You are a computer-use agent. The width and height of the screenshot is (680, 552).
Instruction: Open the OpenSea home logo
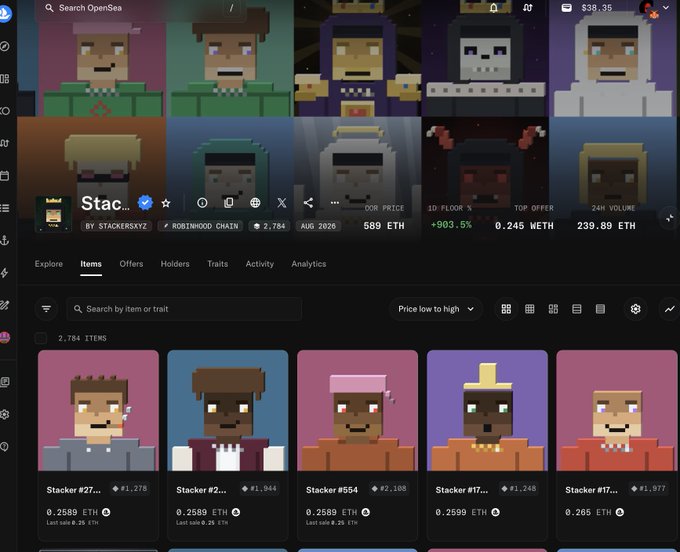4,13
